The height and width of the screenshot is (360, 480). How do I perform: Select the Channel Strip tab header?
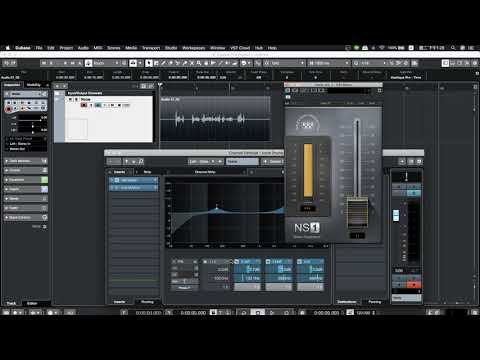[x=205, y=172]
